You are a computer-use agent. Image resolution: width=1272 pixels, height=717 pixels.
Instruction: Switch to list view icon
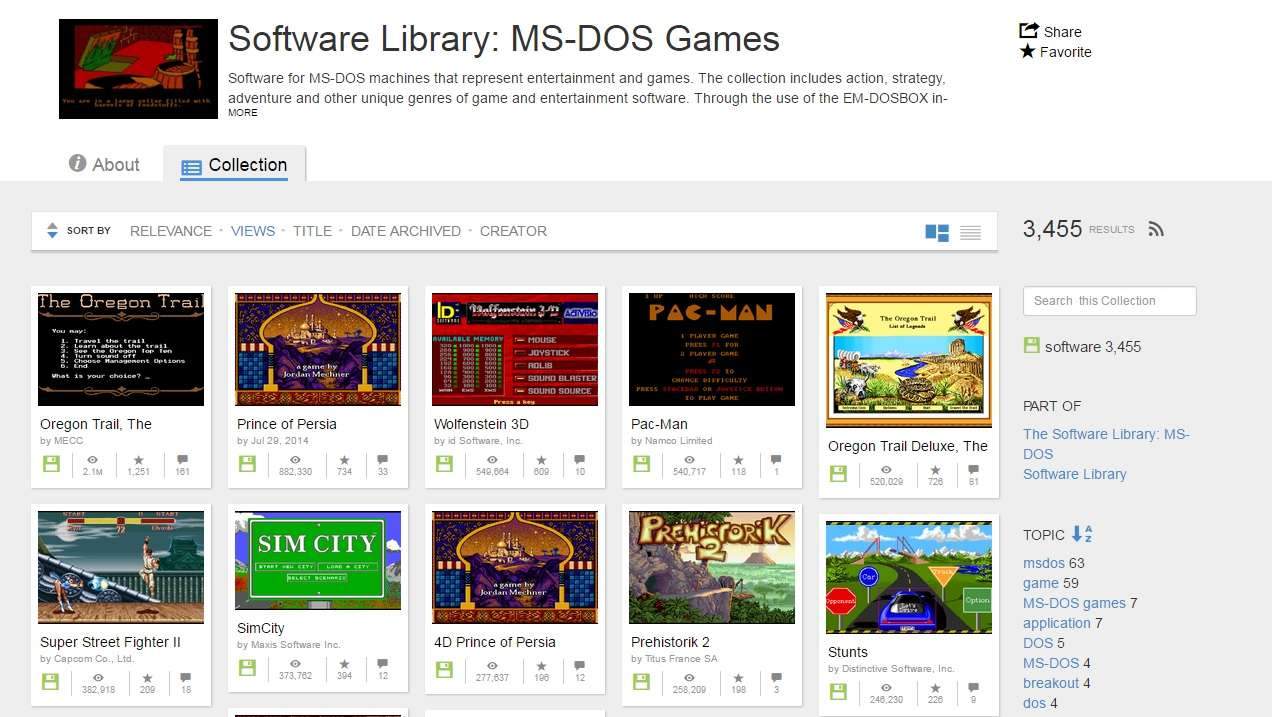click(970, 233)
